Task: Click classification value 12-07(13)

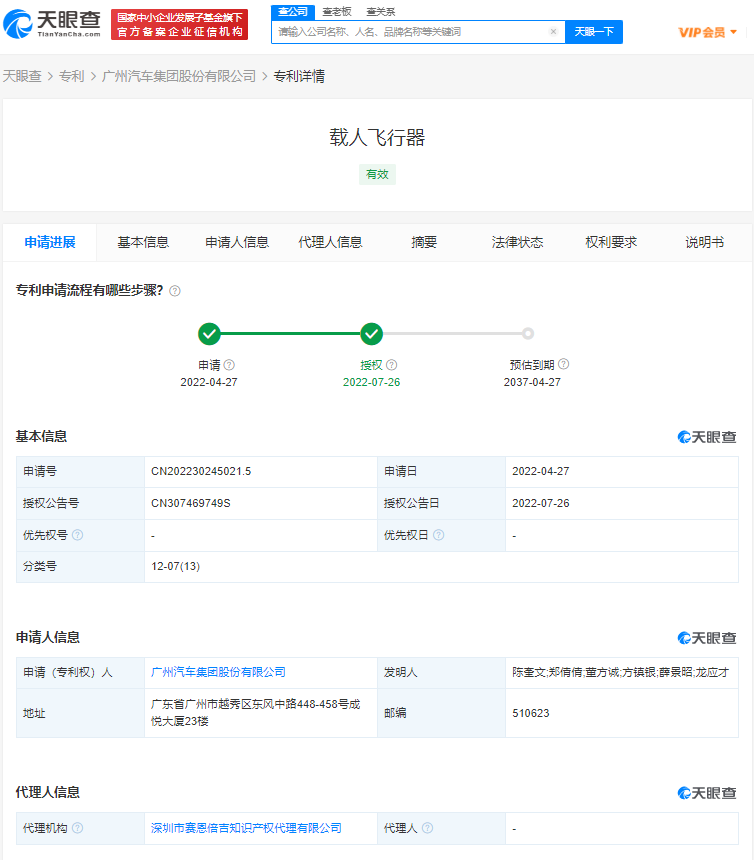Action: coord(175,566)
